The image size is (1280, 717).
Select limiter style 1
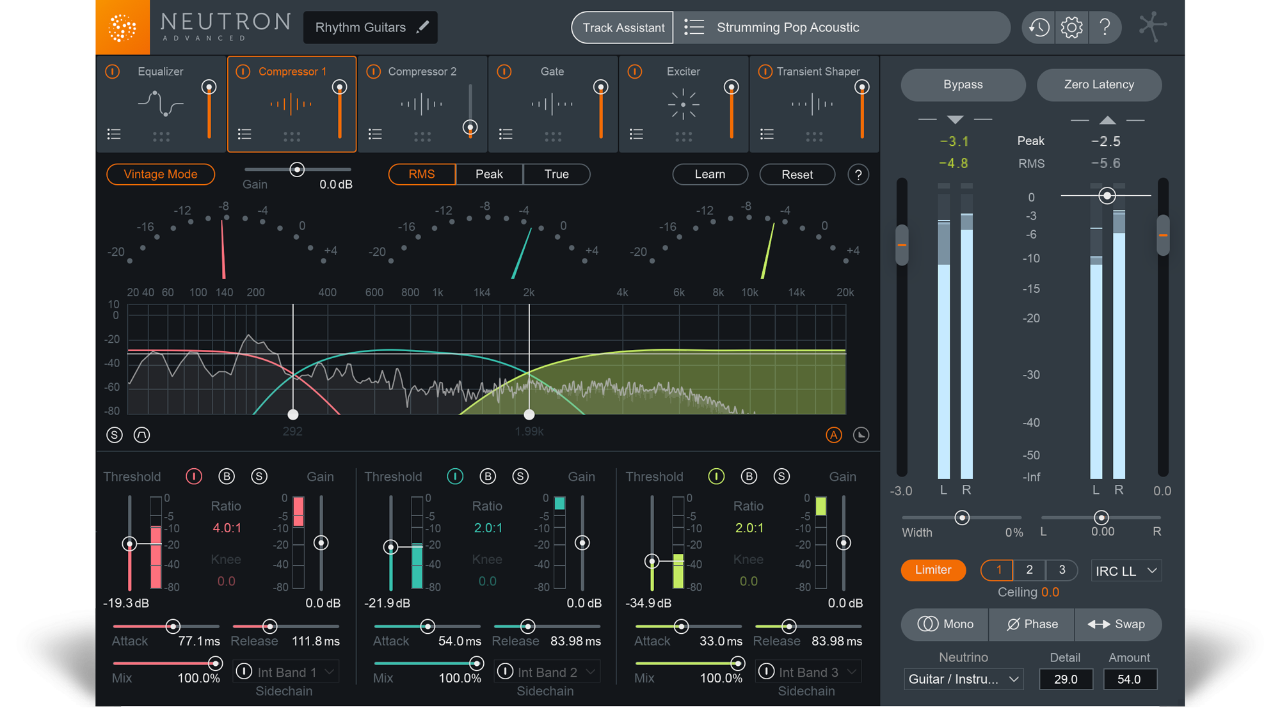[997, 570]
